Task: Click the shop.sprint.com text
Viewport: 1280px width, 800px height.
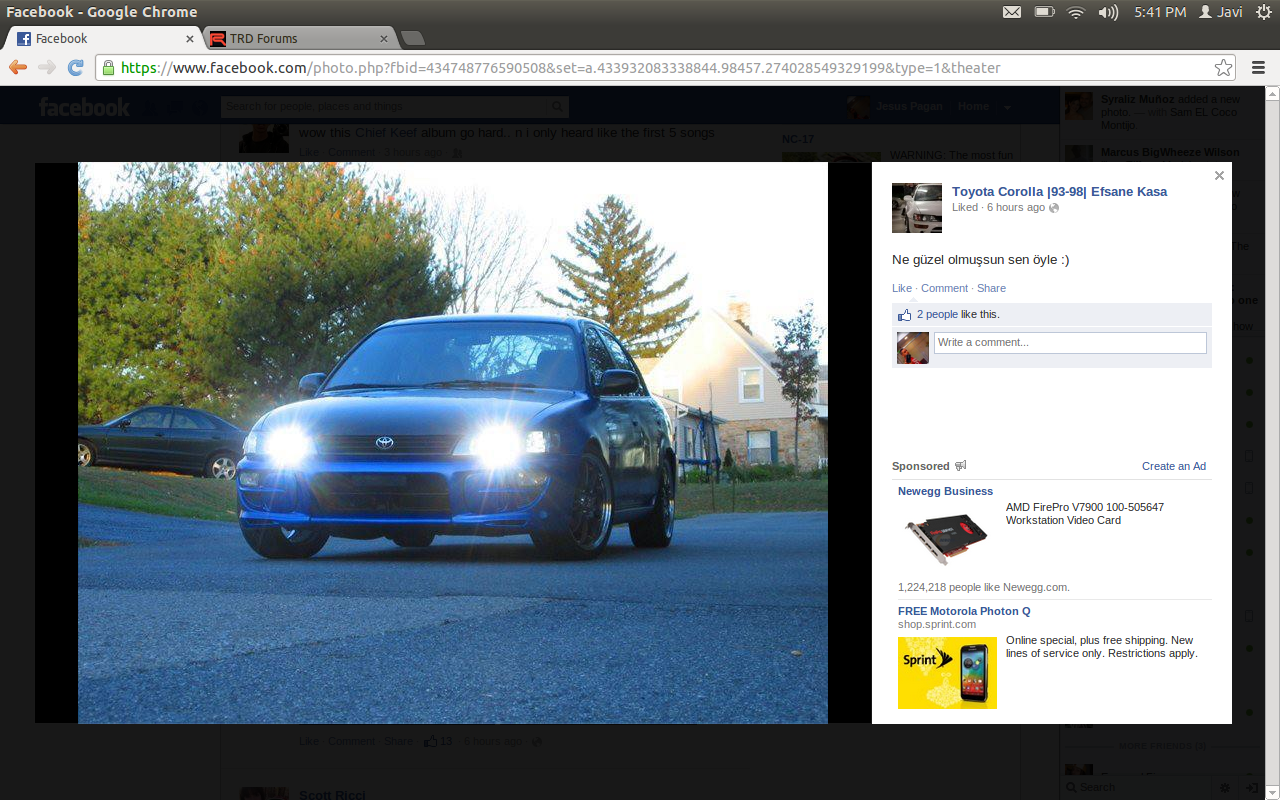Action: tap(937, 625)
